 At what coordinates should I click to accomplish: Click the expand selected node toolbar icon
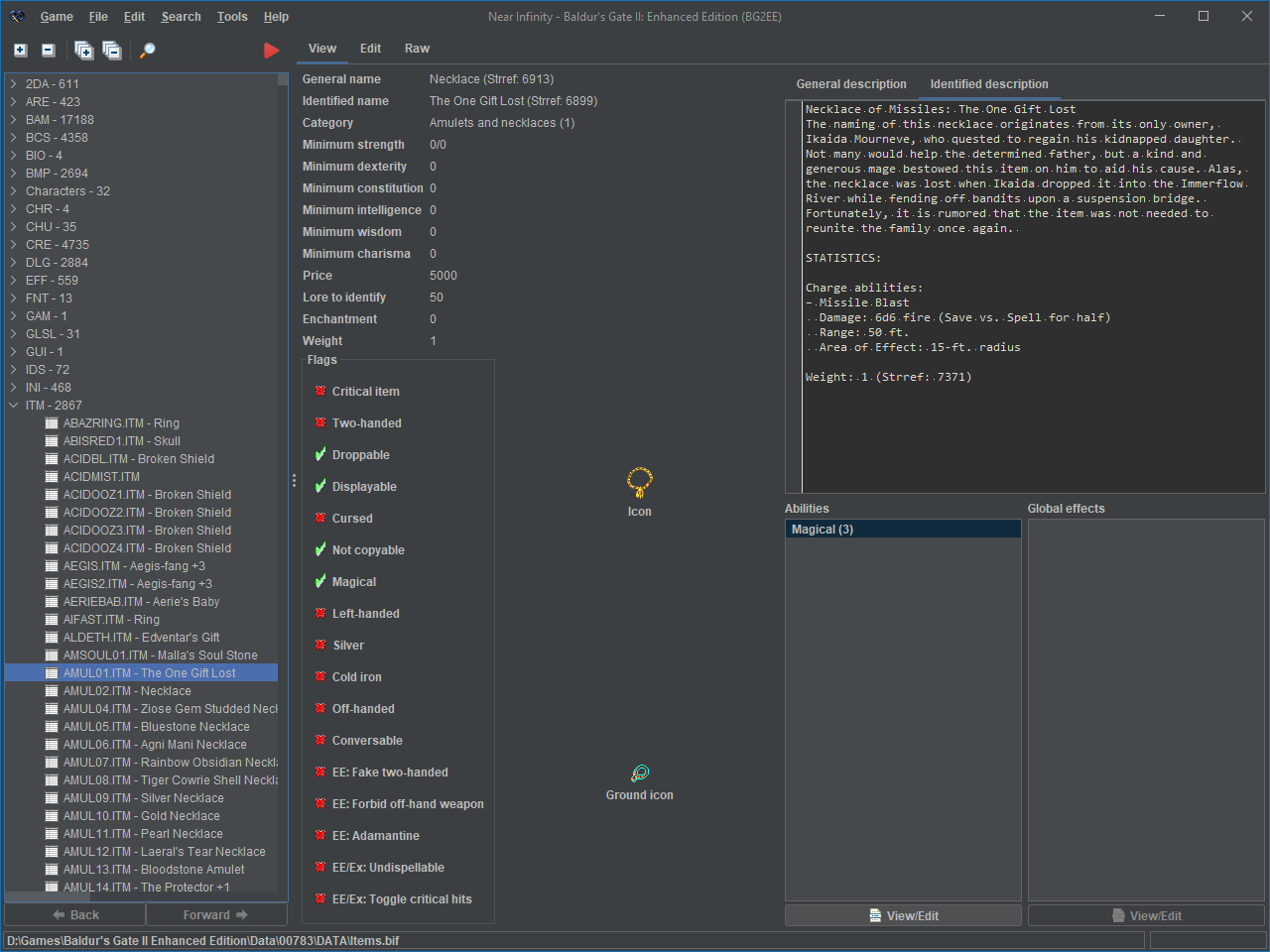[20, 50]
